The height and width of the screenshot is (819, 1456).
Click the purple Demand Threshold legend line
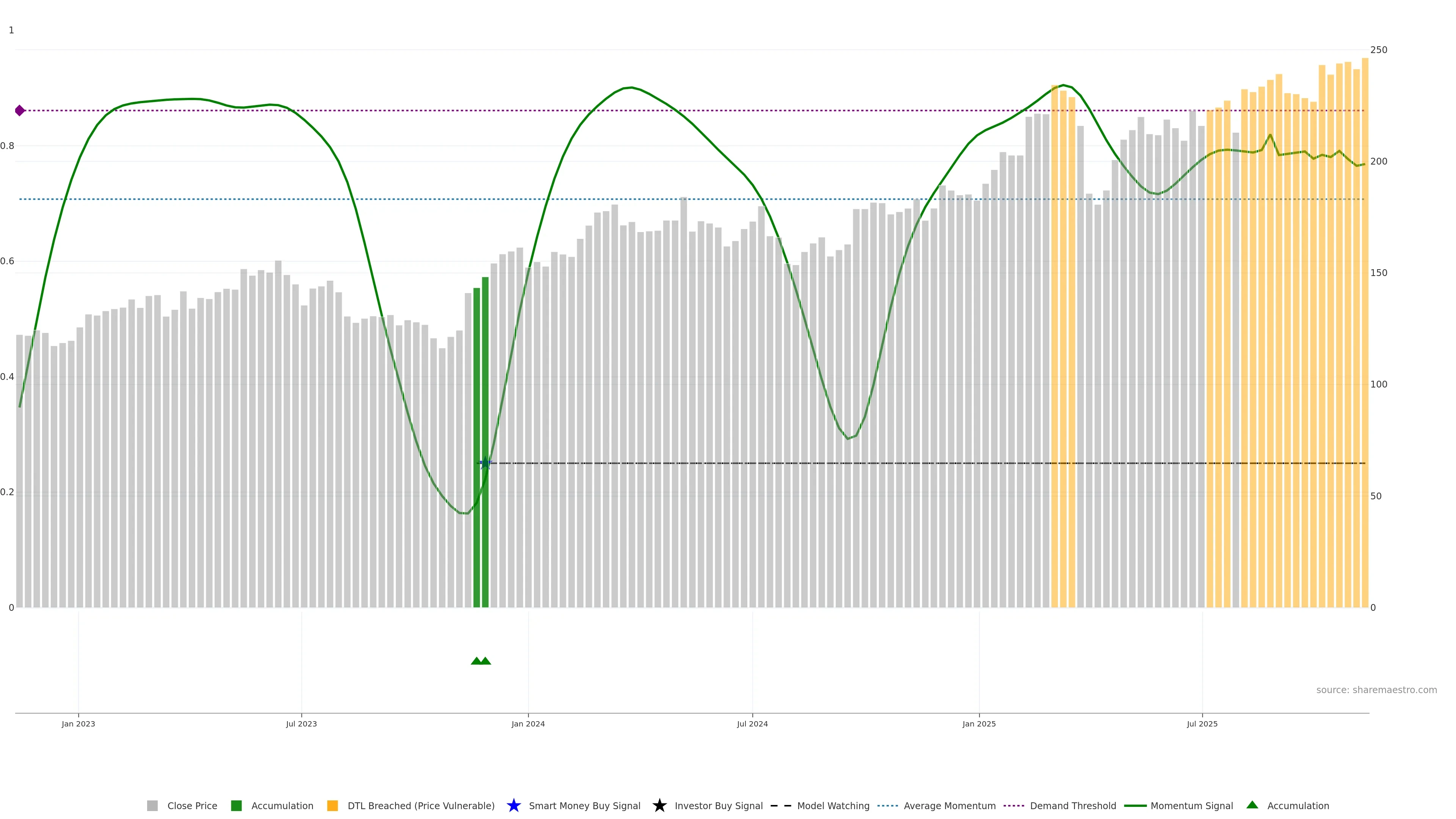pyautogui.click(x=1014, y=805)
